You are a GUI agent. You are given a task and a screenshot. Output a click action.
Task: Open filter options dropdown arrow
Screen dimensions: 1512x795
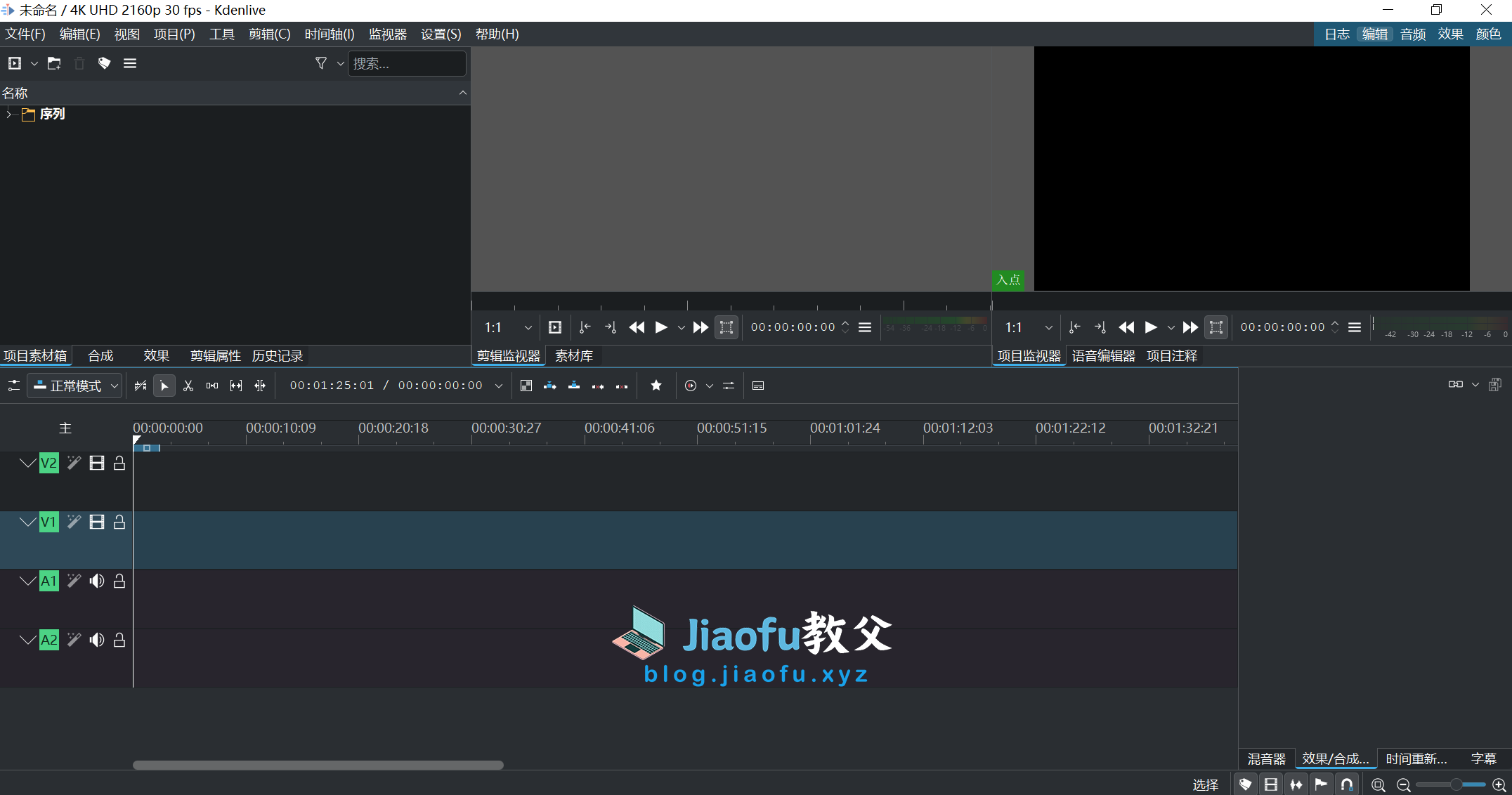pos(341,63)
